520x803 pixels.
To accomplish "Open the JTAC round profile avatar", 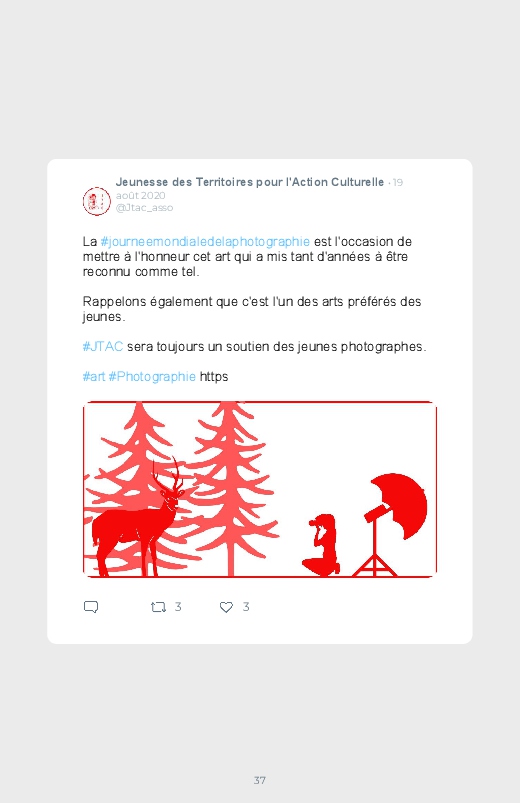I will (96, 201).
